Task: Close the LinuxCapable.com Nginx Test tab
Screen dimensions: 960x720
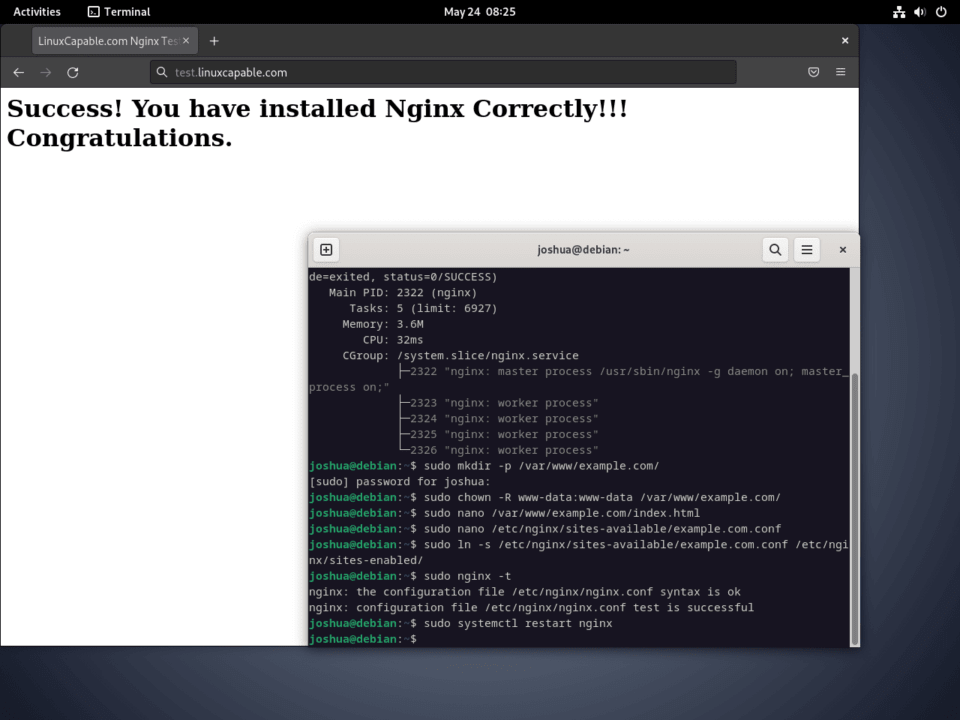Action: click(186, 41)
